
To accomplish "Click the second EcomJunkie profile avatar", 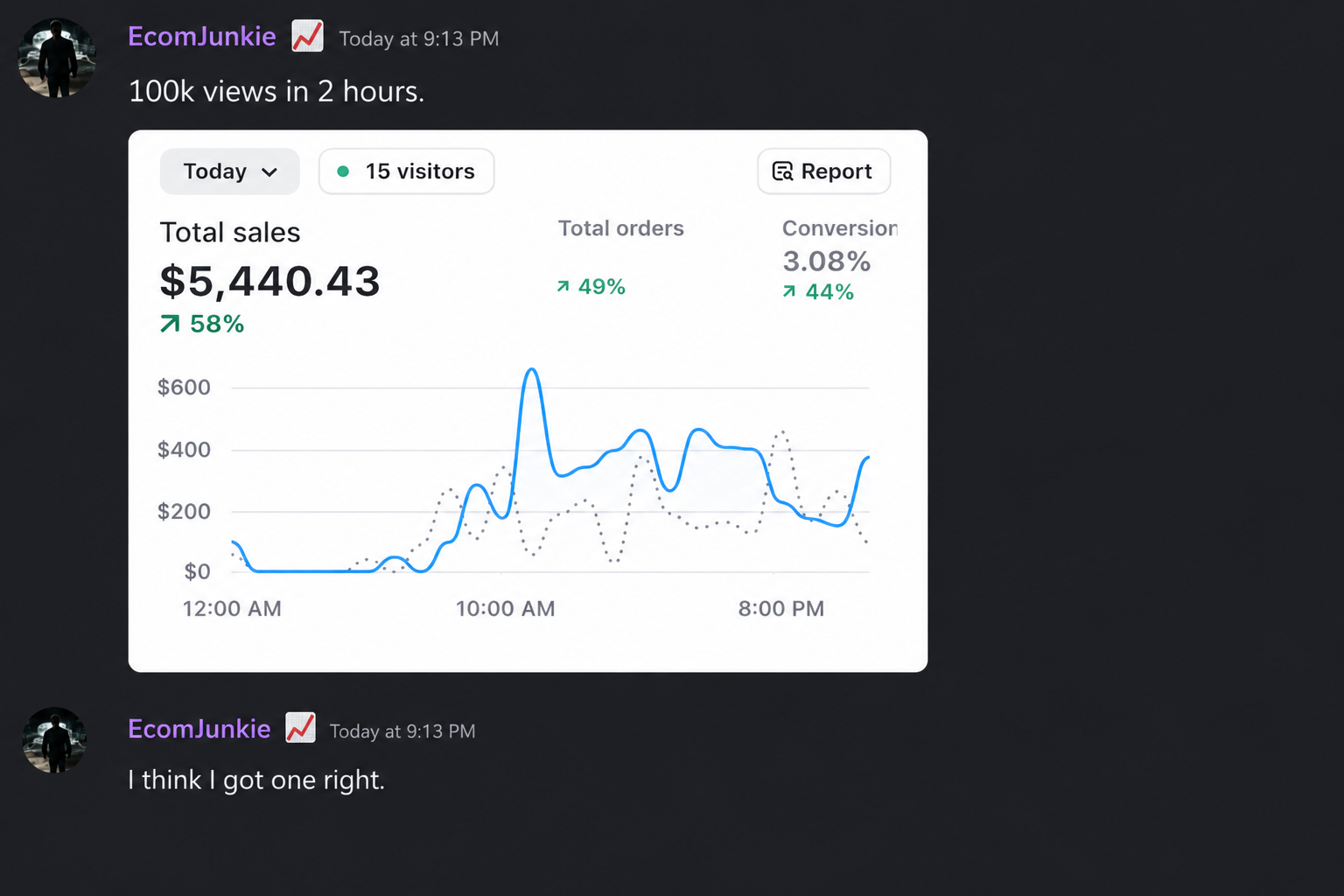I will [54, 740].
